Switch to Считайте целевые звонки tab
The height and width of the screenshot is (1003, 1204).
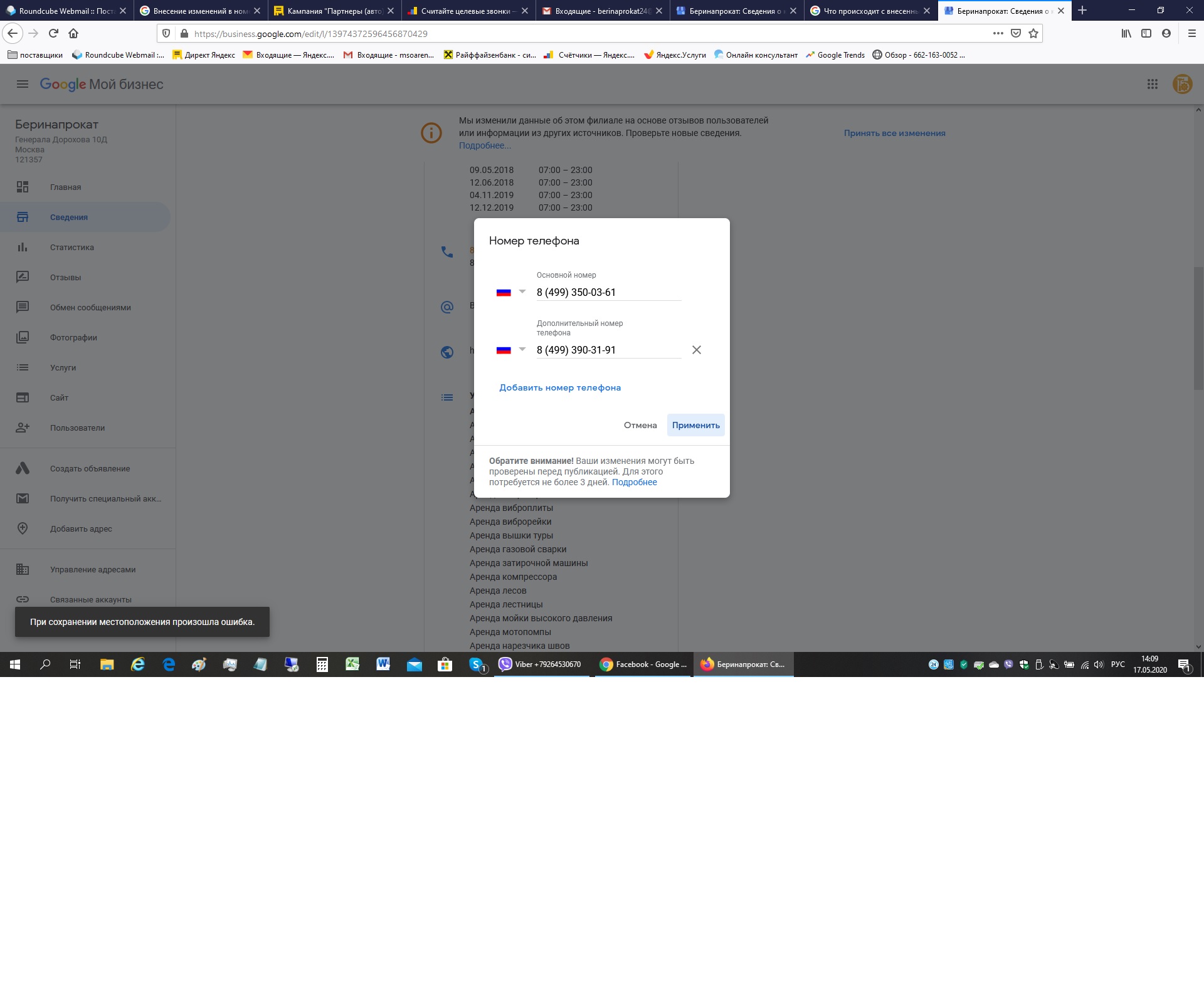point(468,11)
